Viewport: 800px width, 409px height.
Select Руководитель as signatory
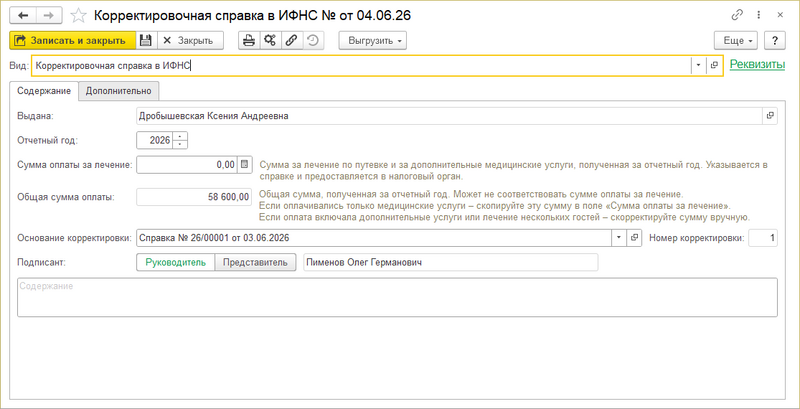point(176,263)
